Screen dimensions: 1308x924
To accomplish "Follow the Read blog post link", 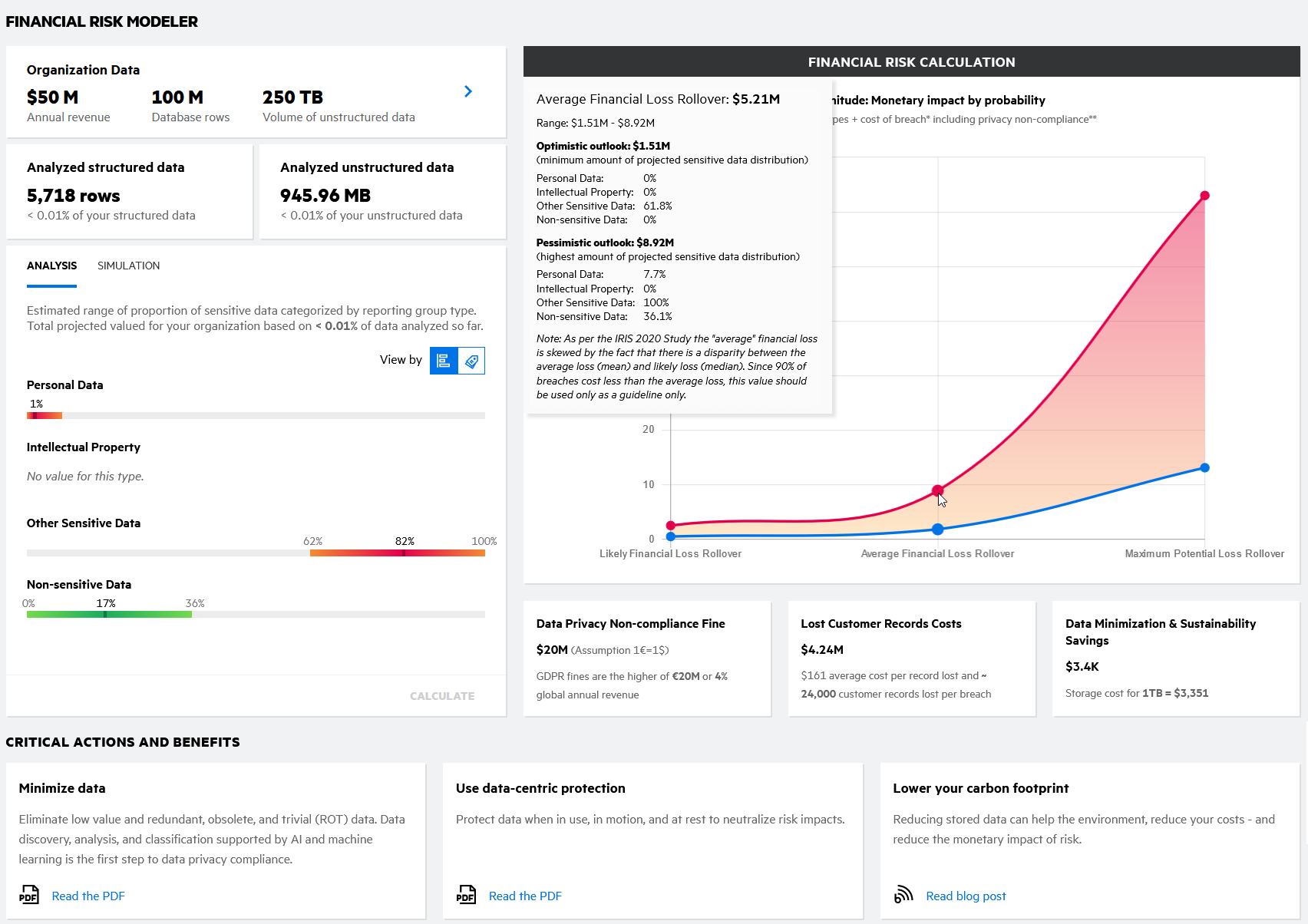I will pos(966,896).
